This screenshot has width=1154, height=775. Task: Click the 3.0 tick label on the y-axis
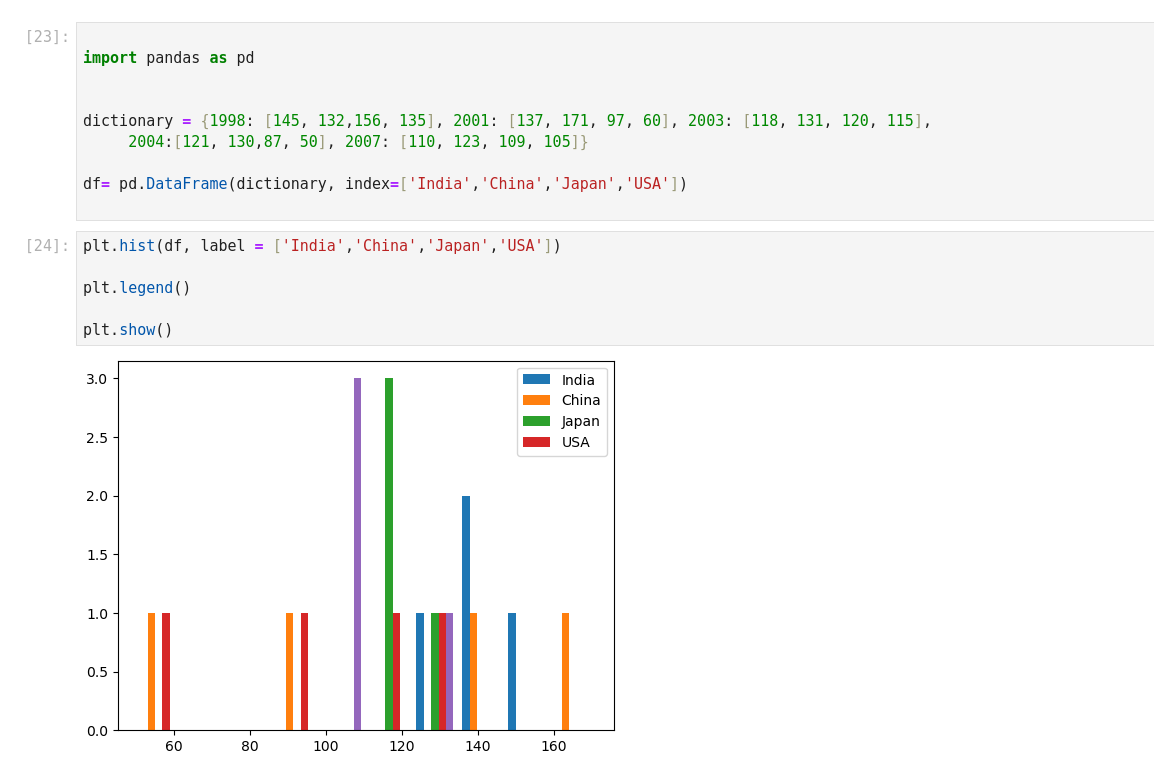(x=96, y=379)
